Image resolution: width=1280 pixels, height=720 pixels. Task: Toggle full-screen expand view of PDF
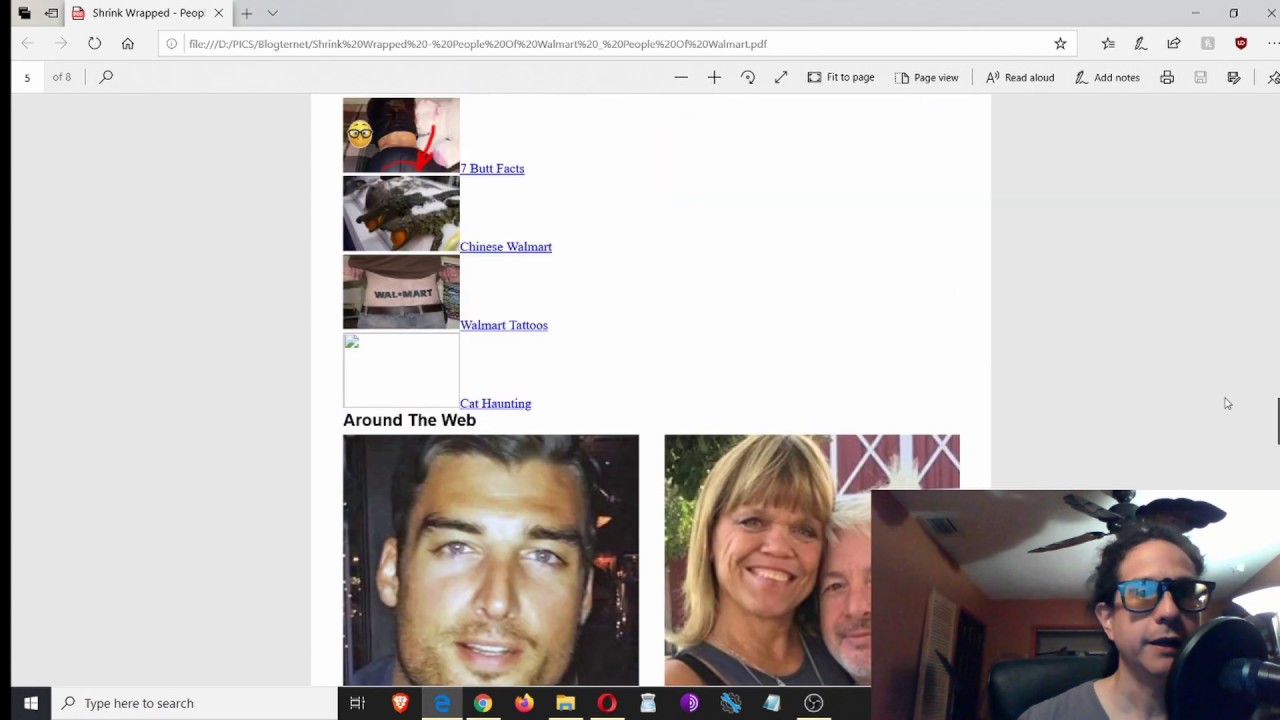pyautogui.click(x=781, y=77)
